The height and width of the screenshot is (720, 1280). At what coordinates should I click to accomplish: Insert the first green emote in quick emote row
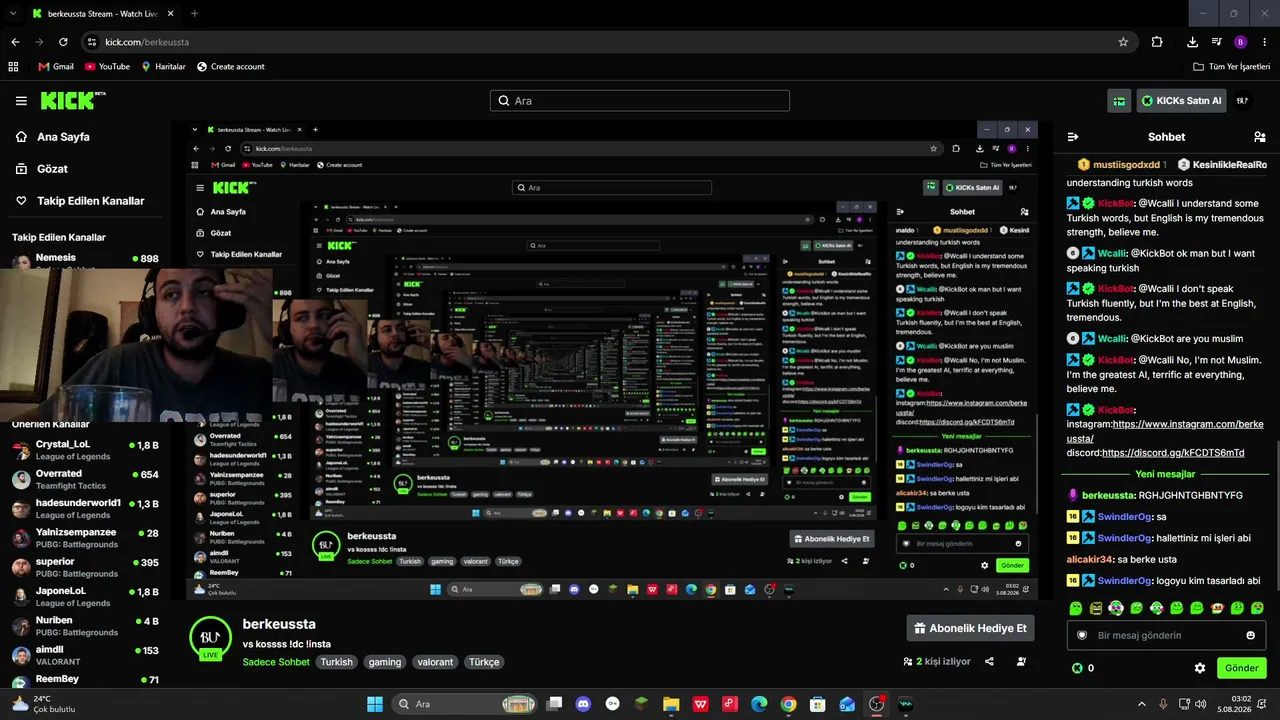[x=1076, y=608]
